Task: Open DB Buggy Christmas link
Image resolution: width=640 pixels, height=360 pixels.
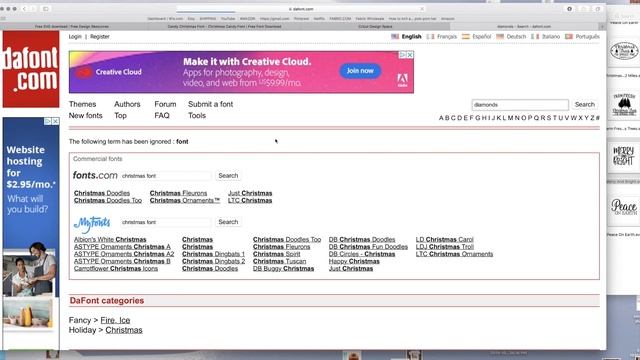Action: [x=283, y=269]
